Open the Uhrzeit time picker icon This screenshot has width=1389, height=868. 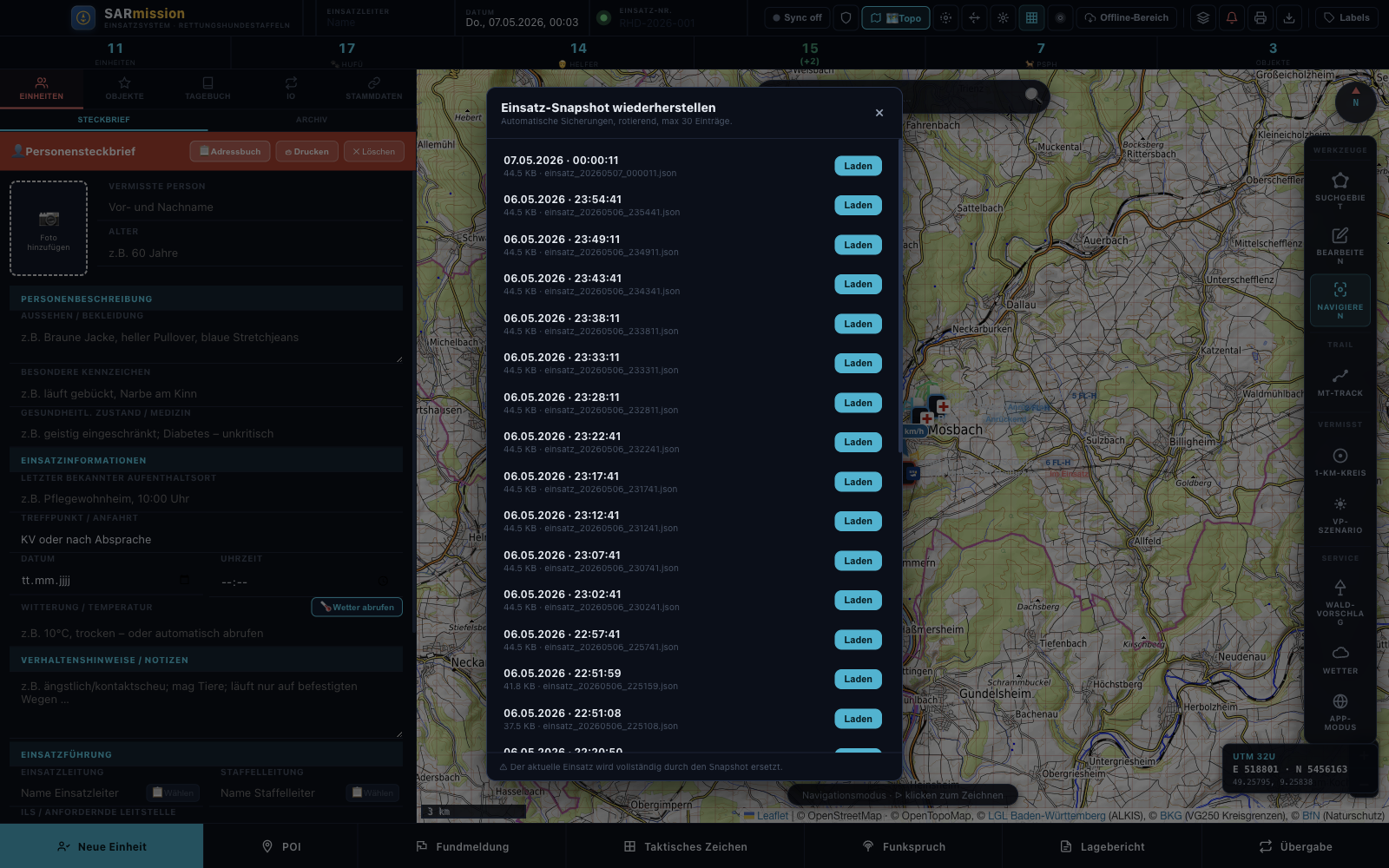(x=384, y=581)
